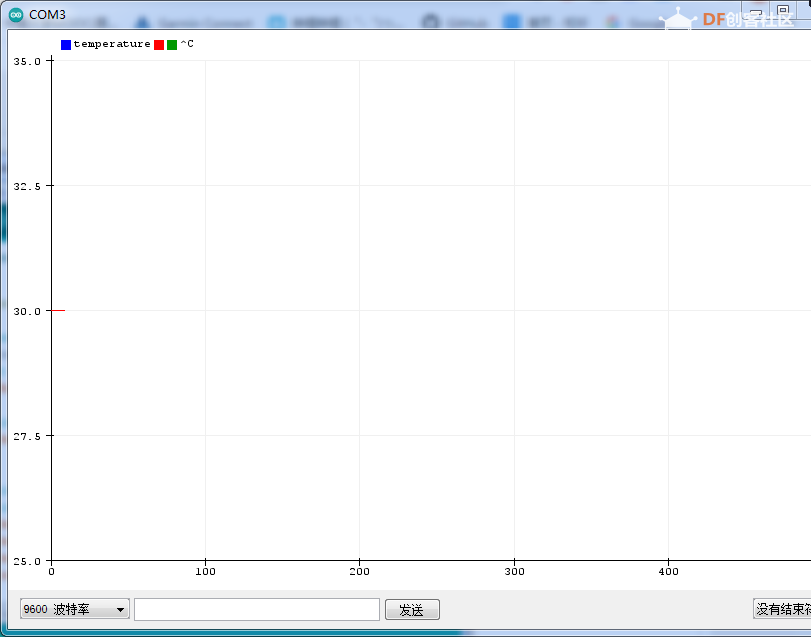The width and height of the screenshot is (811, 637).
Task: Click the COM3 window title text
Action: 47,15
